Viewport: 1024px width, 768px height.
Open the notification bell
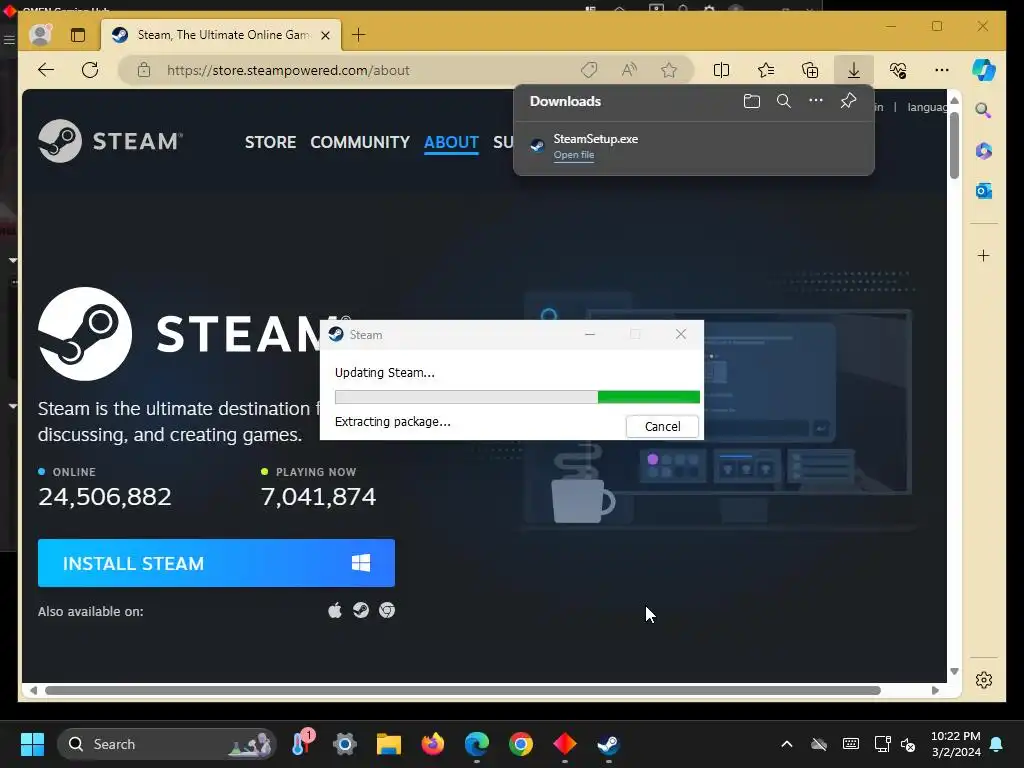click(997, 744)
